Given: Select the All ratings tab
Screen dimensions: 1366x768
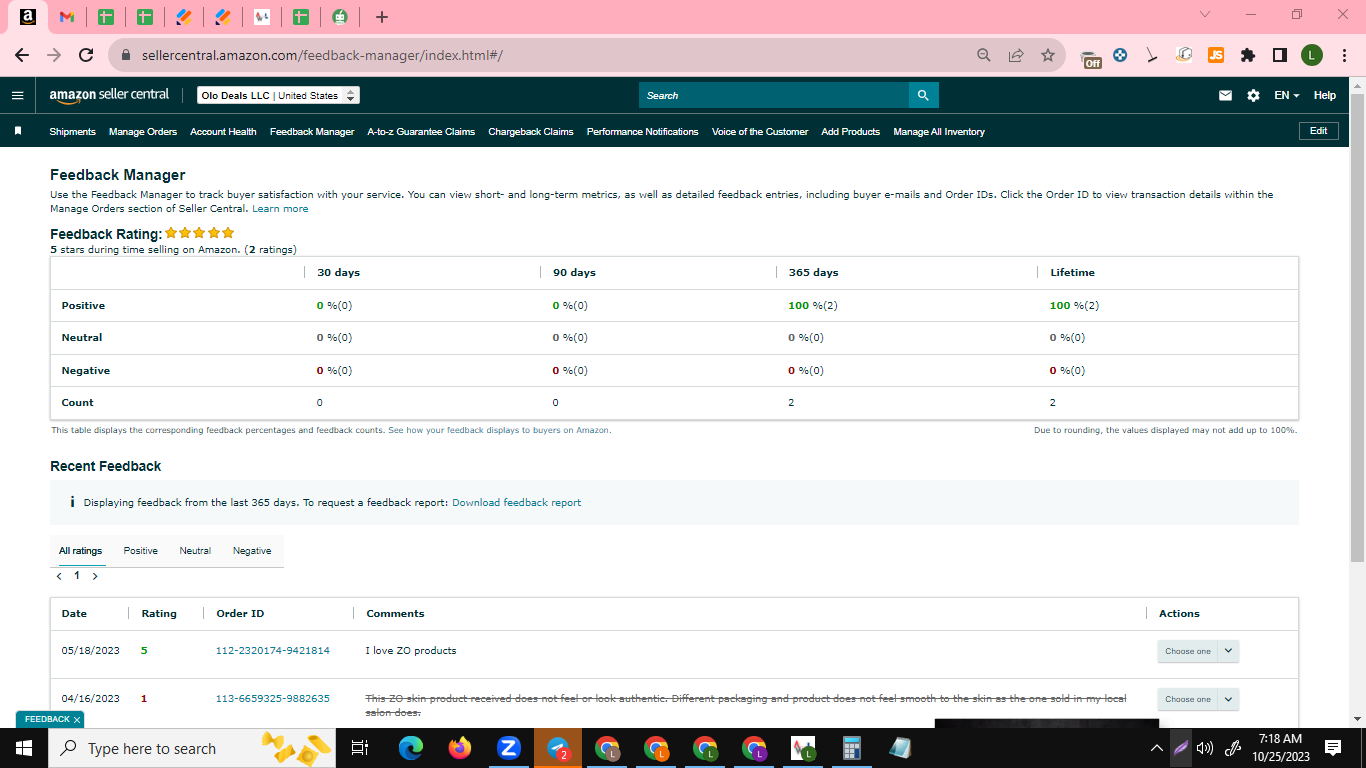Looking at the screenshot, I should click(x=80, y=551).
